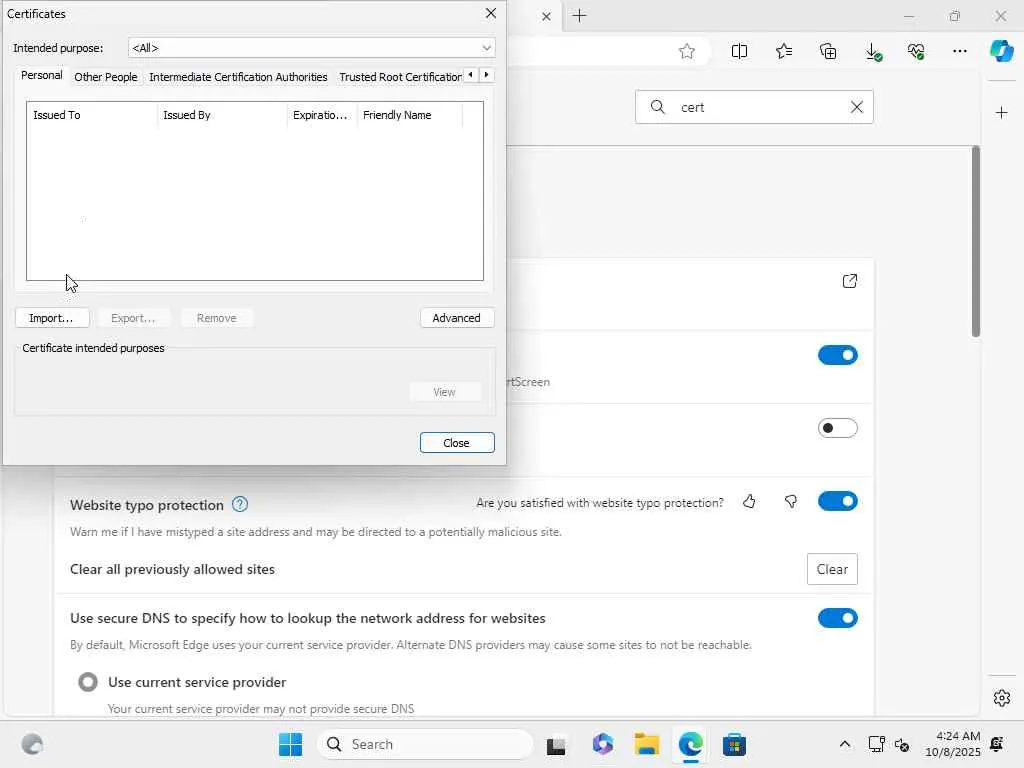Open Microsoft 365 Copilot taskbar icon
The height and width of the screenshot is (768, 1024).
coord(603,744)
